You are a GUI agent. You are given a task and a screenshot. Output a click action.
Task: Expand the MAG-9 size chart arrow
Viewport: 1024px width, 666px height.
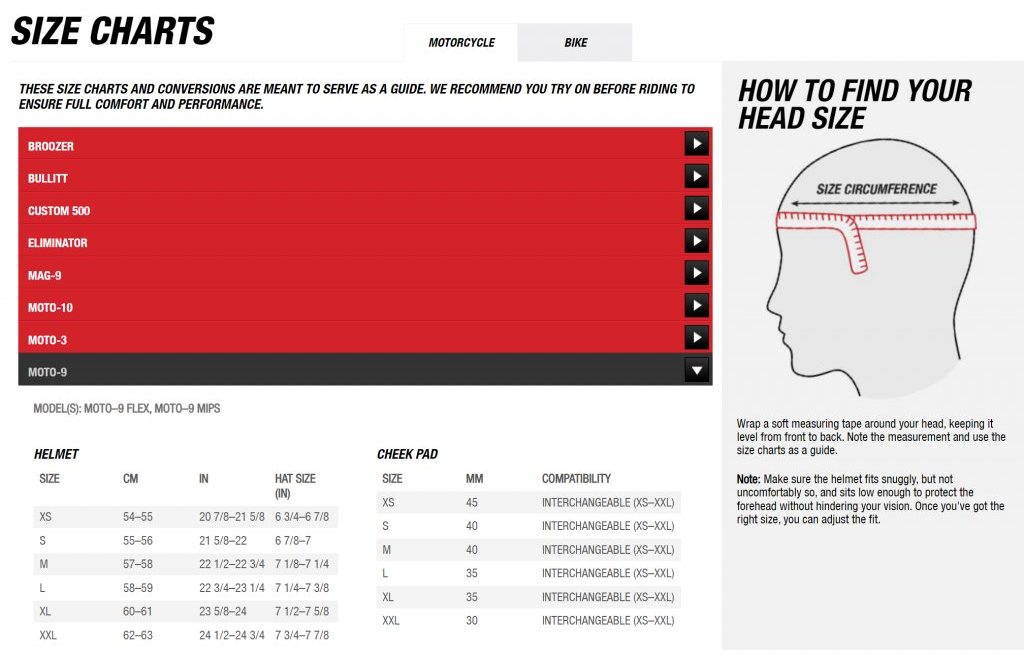(x=697, y=274)
